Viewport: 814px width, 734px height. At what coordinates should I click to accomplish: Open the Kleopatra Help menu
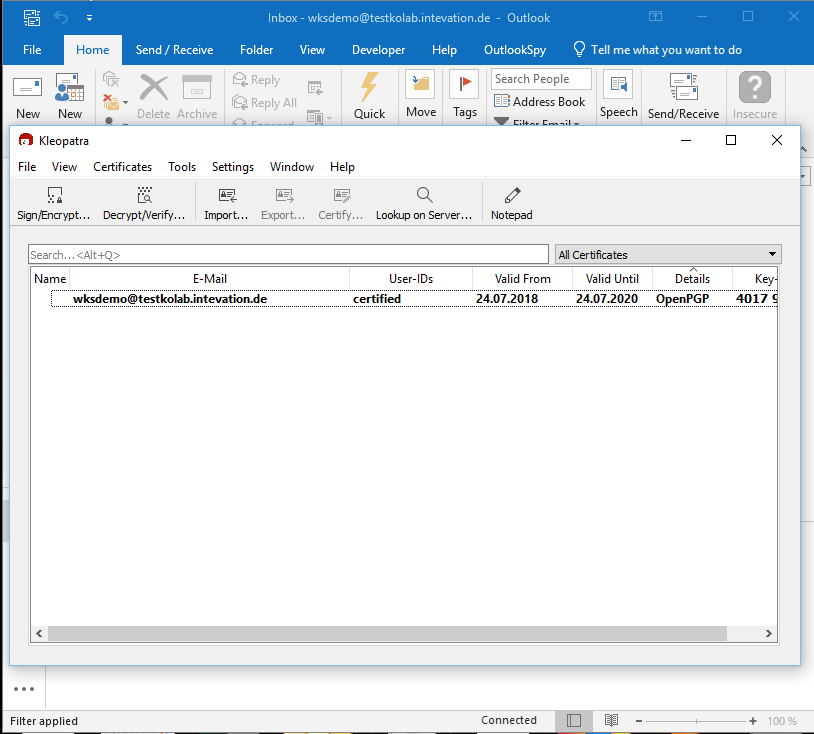point(342,167)
